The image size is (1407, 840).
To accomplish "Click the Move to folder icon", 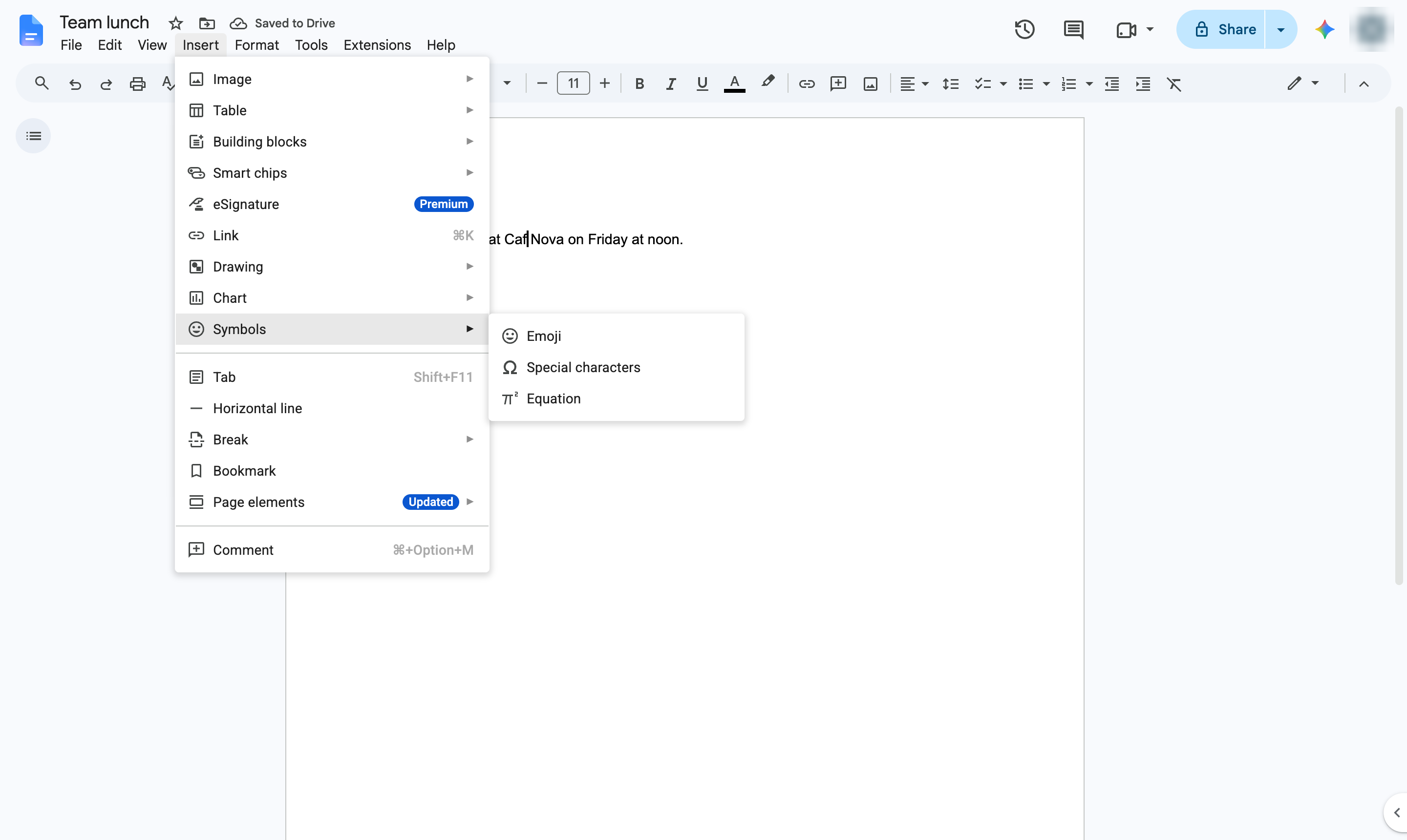I will [207, 23].
